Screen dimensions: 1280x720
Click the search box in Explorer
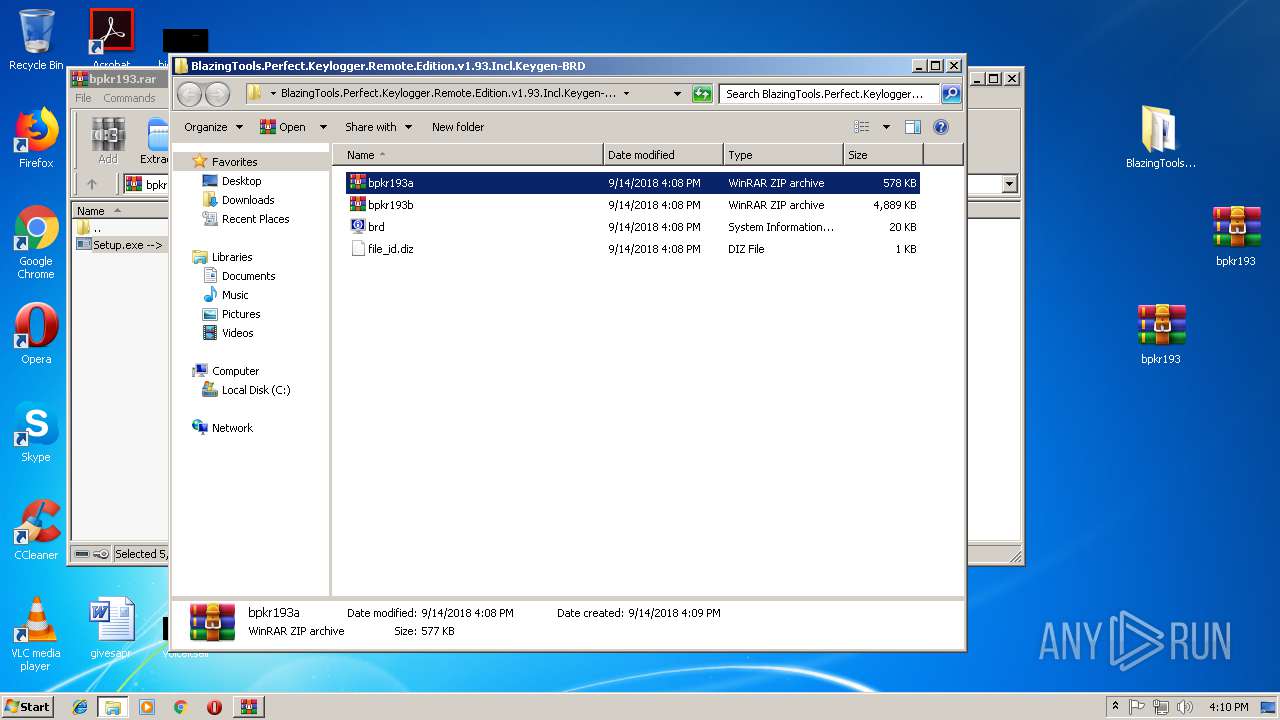[829, 94]
